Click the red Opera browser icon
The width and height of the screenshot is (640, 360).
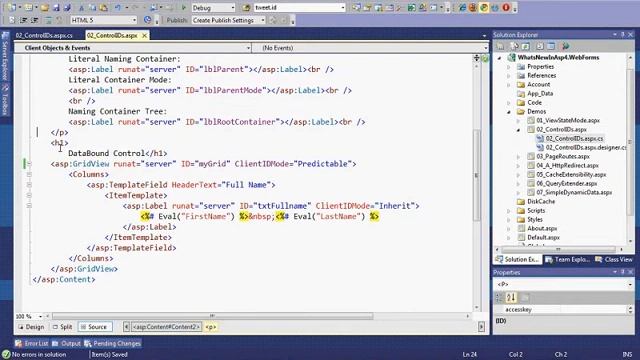pyautogui.click(x=506, y=7)
